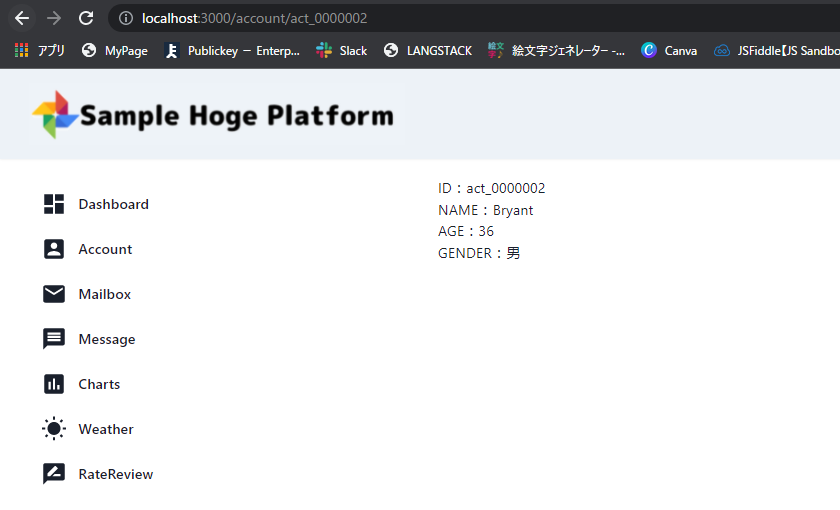
Task: Open the アプリ apps grid icon
Action: [x=21, y=50]
